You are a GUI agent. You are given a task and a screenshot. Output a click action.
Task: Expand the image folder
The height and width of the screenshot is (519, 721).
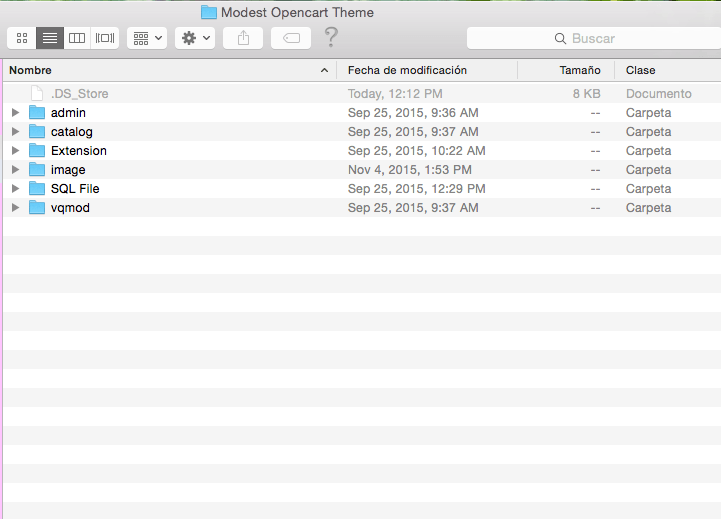click(15, 170)
